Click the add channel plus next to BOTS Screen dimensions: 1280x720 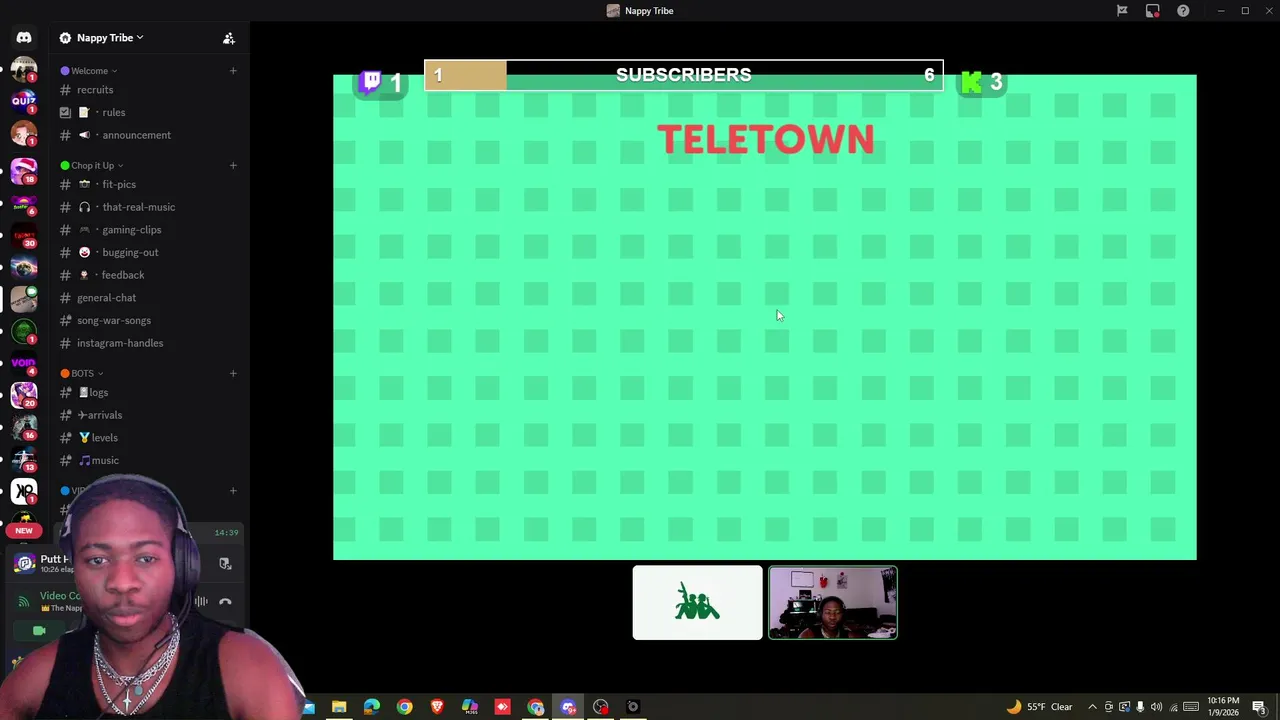click(233, 374)
